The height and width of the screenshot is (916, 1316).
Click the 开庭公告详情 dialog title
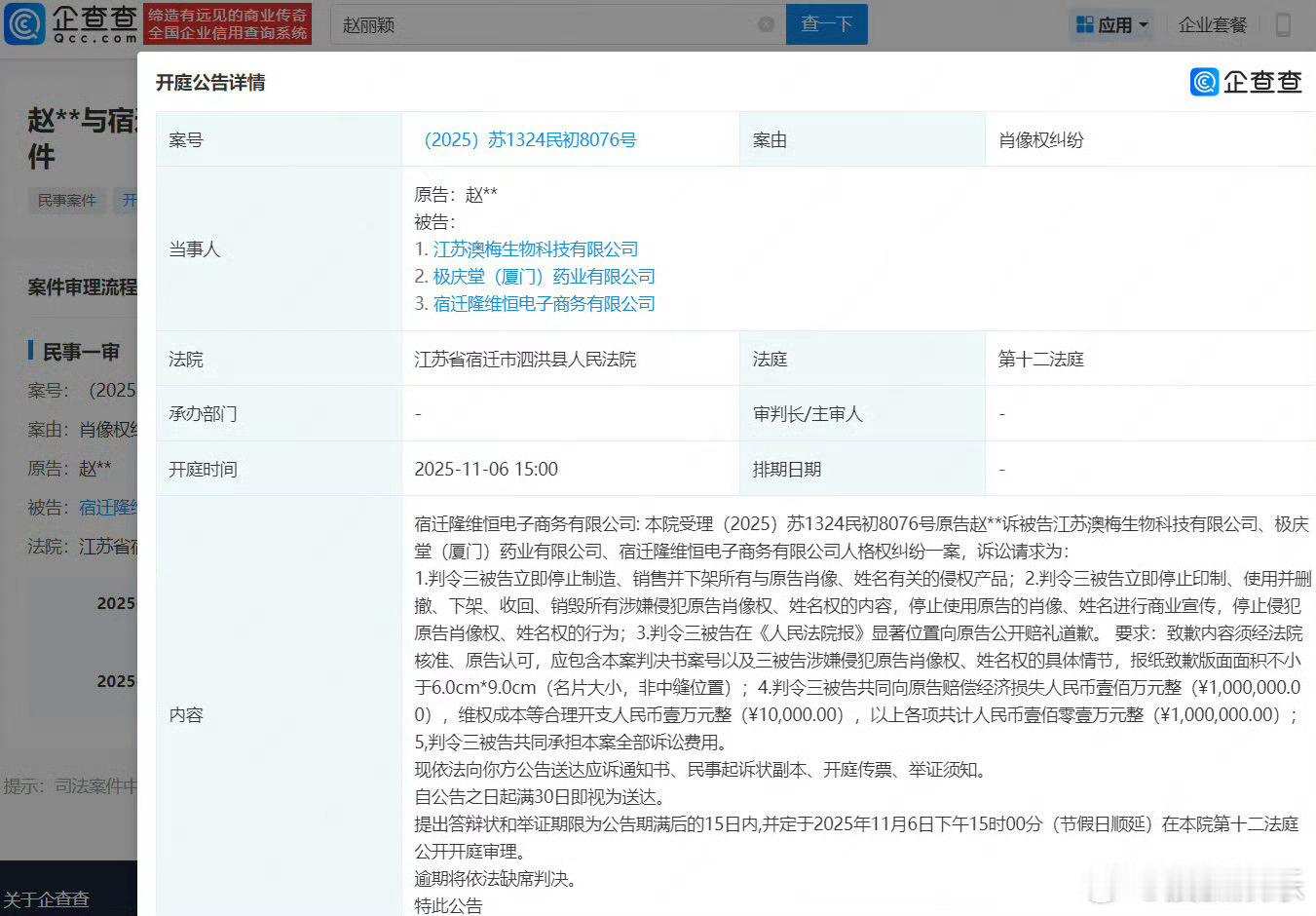pyautogui.click(x=210, y=82)
